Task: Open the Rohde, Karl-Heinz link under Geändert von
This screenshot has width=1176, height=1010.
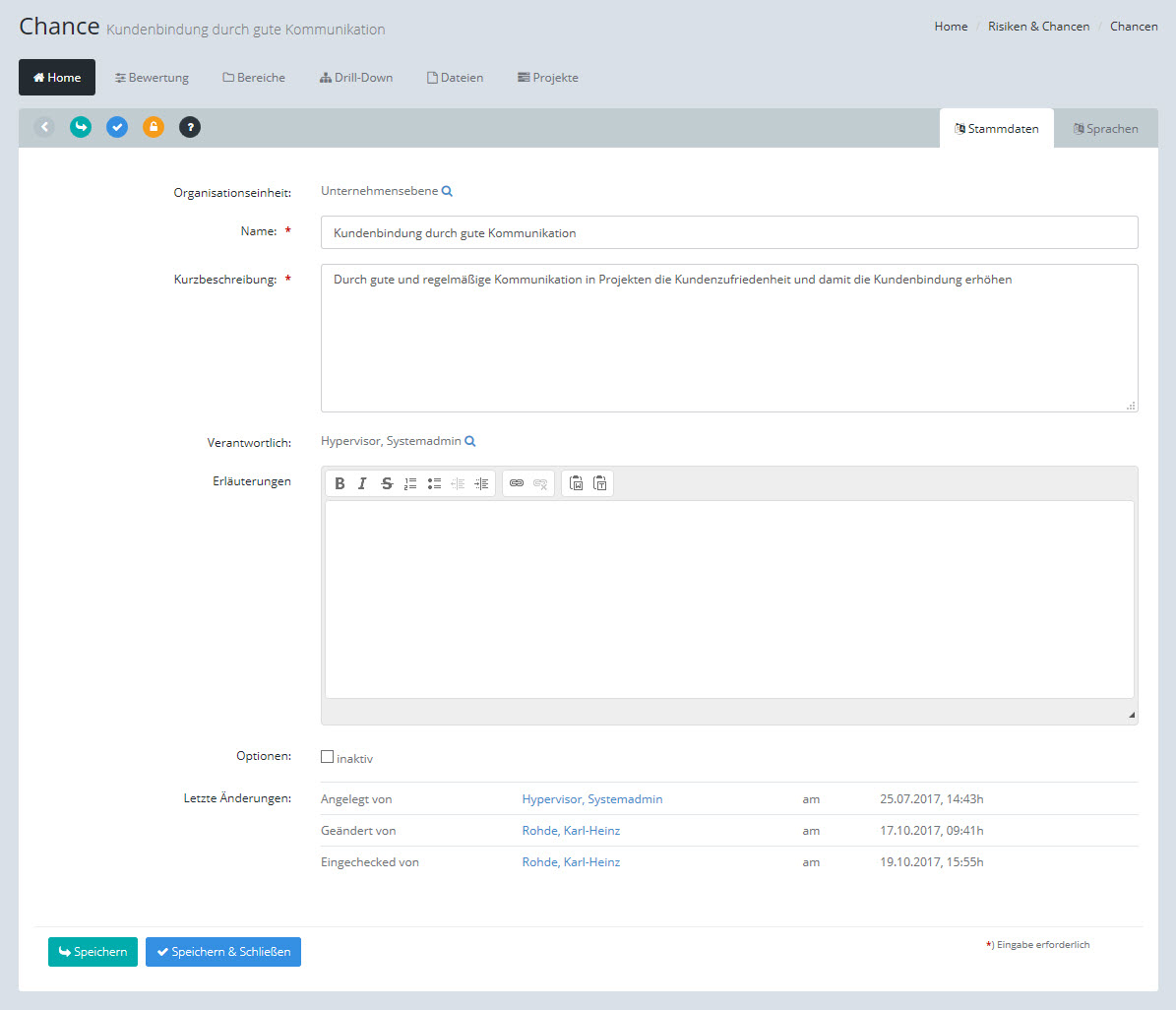Action: pyautogui.click(x=571, y=831)
